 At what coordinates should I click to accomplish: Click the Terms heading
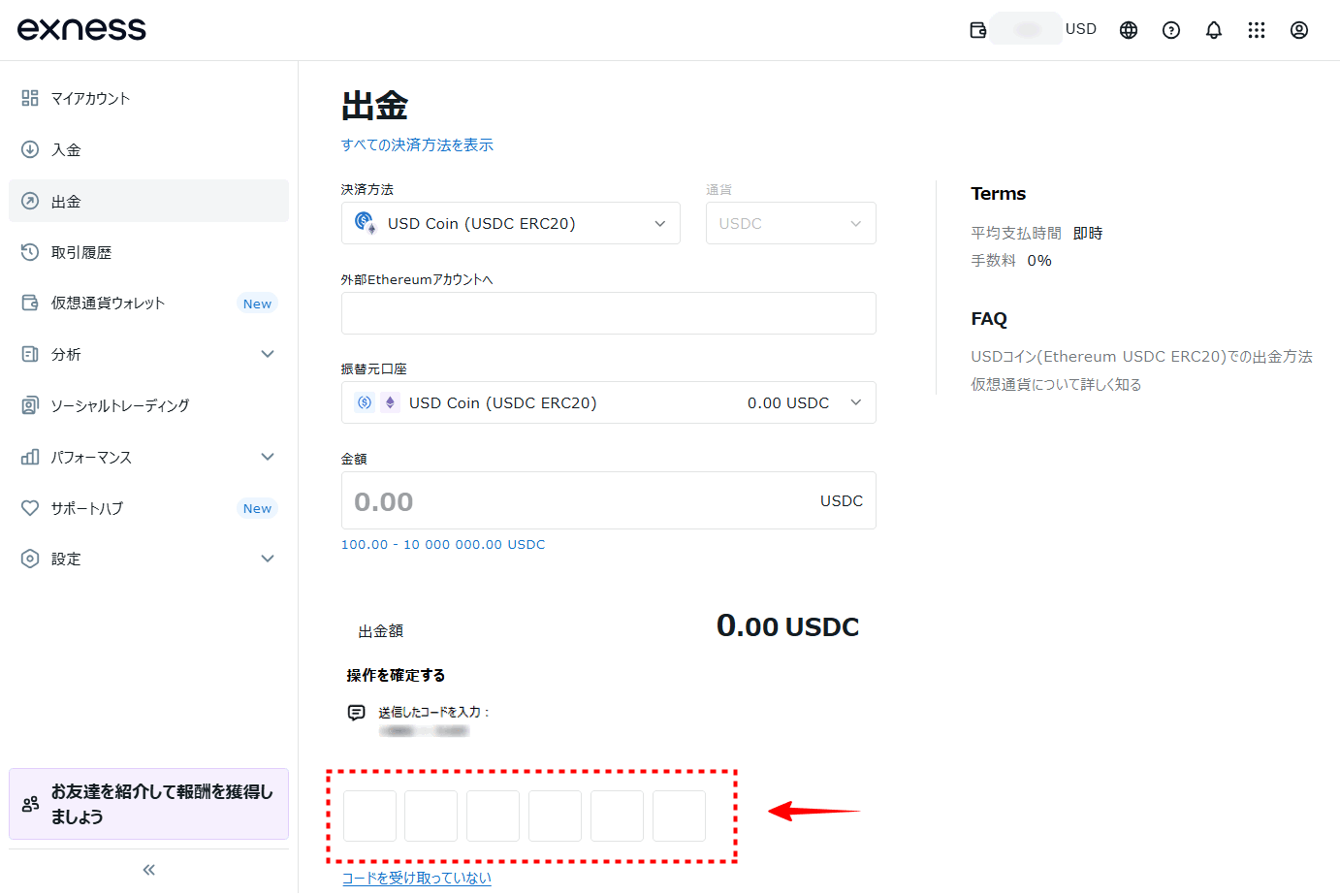pyautogui.click(x=999, y=194)
